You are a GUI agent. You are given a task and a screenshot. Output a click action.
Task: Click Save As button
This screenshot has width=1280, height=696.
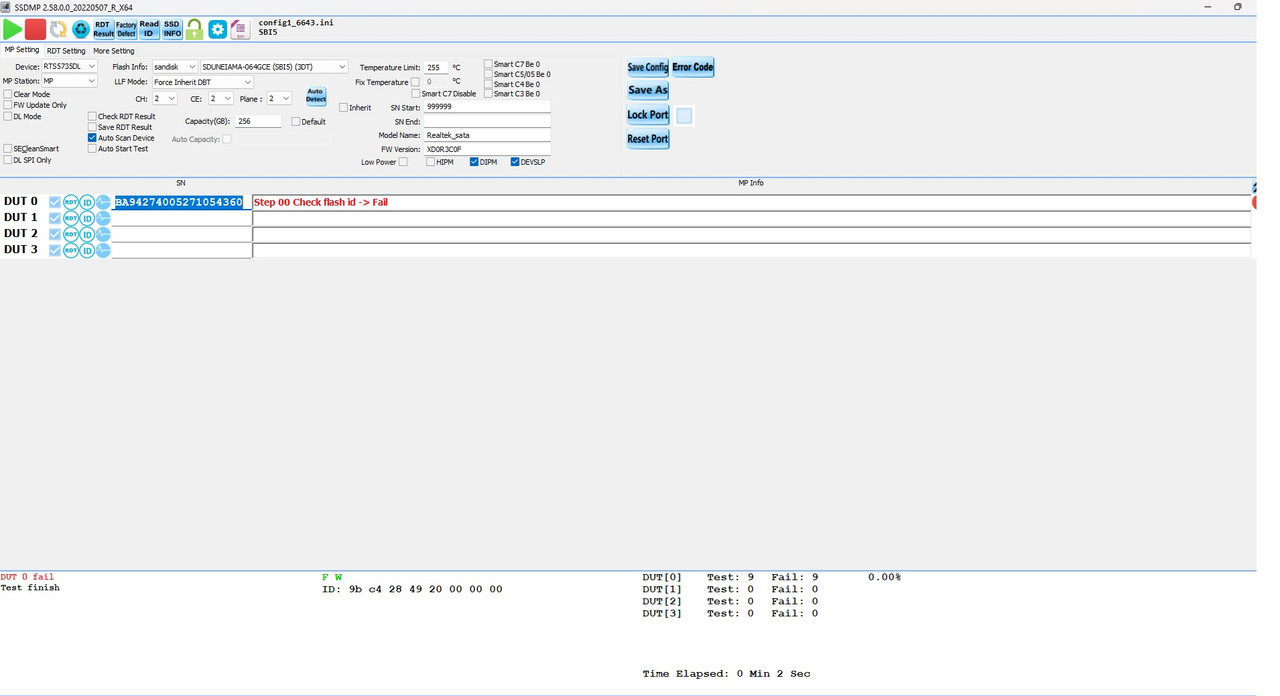pos(647,90)
